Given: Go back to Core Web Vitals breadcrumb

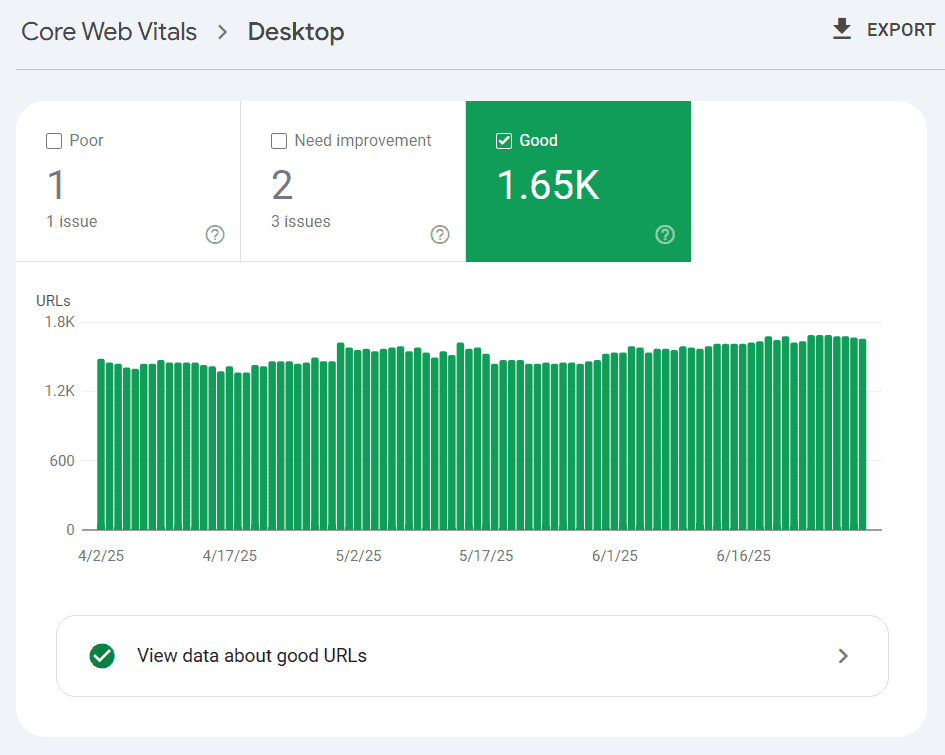Looking at the screenshot, I should point(109,31).
